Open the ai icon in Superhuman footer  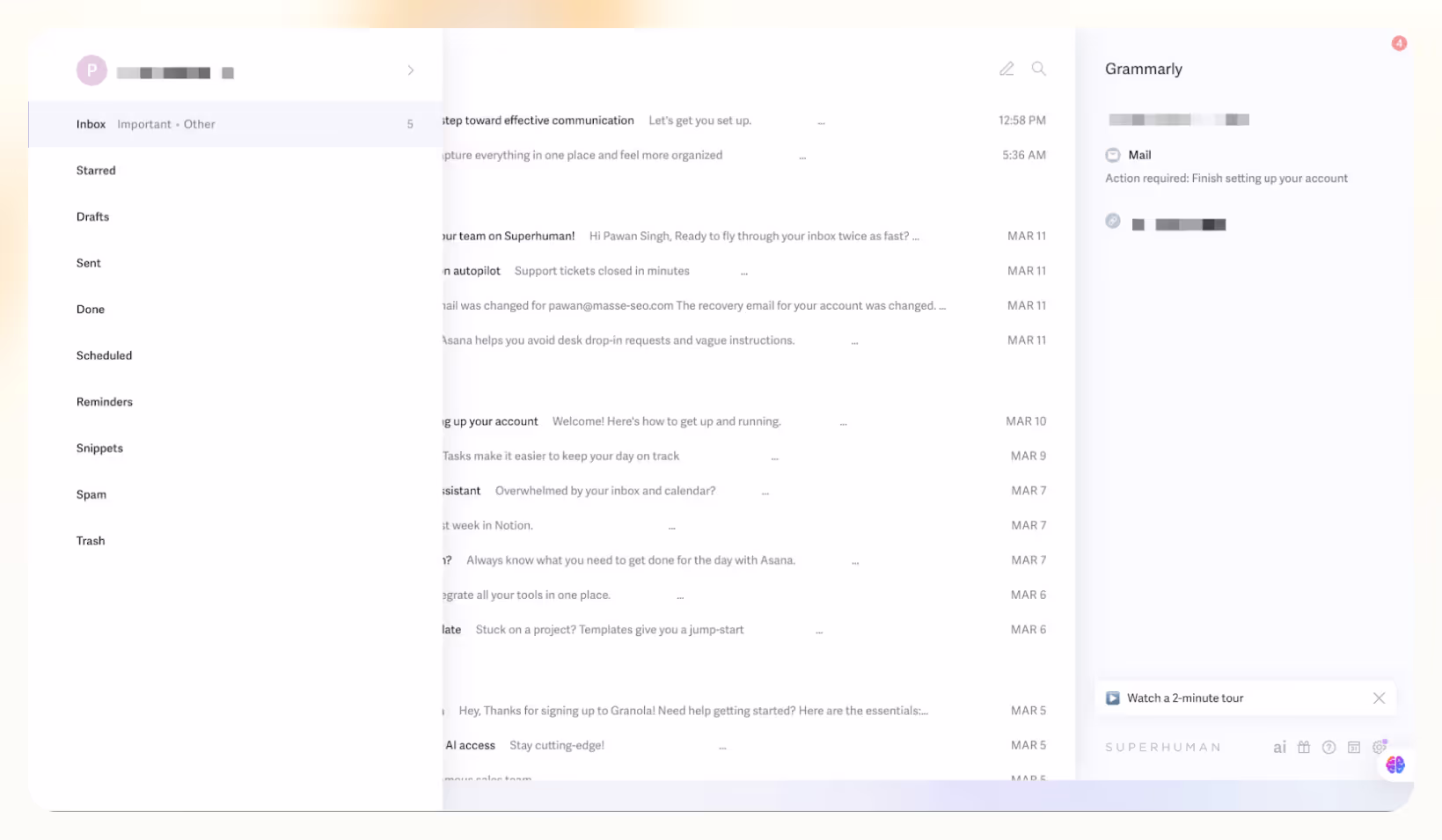[x=1279, y=747]
